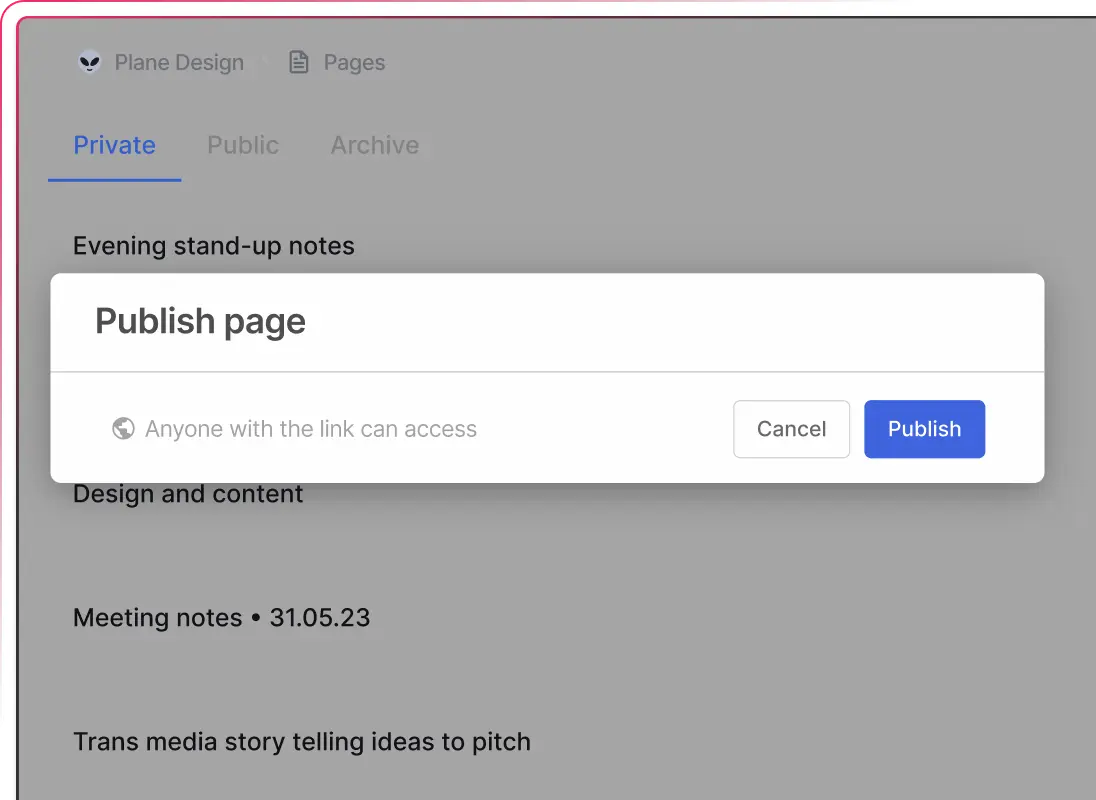
Task: Click the Plane Design alien logo icon
Action: pos(90,62)
